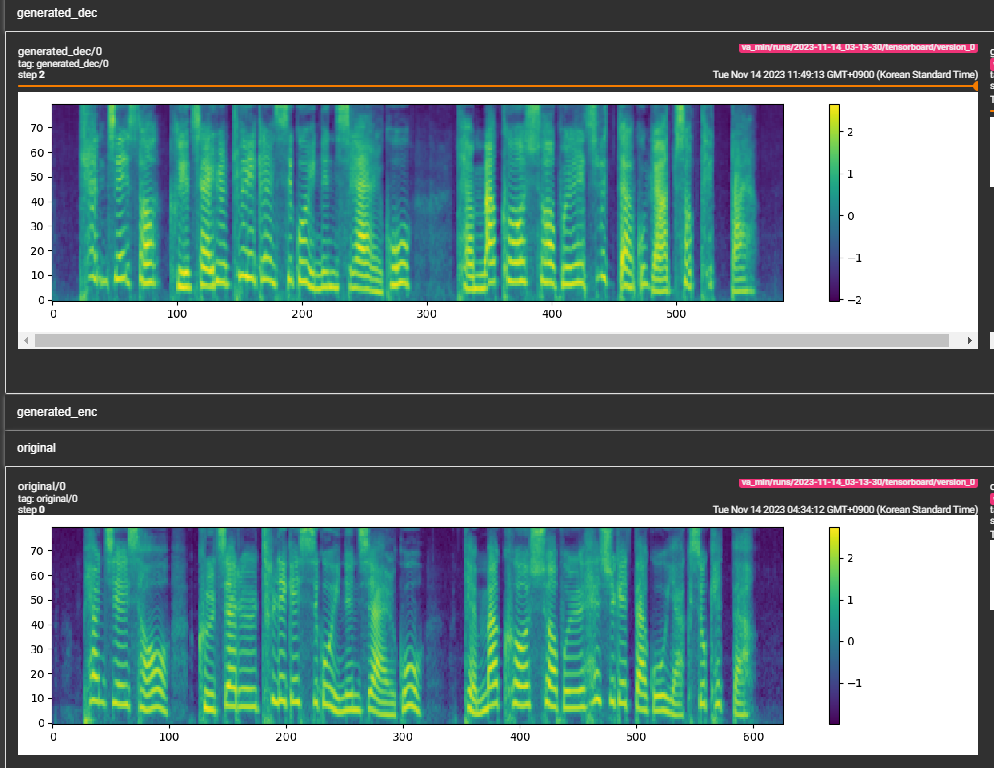
Task: Click the 04:34:12 timestamp on original card
Action: pyautogui.click(x=845, y=510)
